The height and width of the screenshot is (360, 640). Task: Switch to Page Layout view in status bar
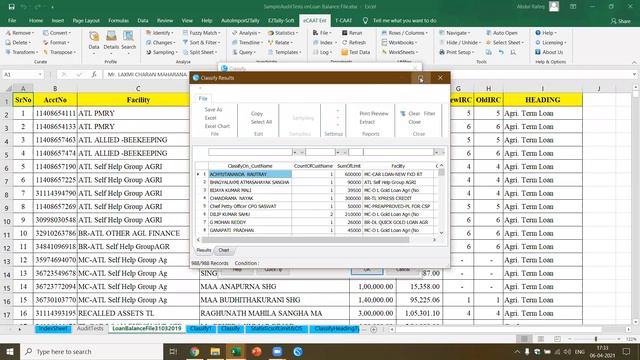(x=541, y=339)
